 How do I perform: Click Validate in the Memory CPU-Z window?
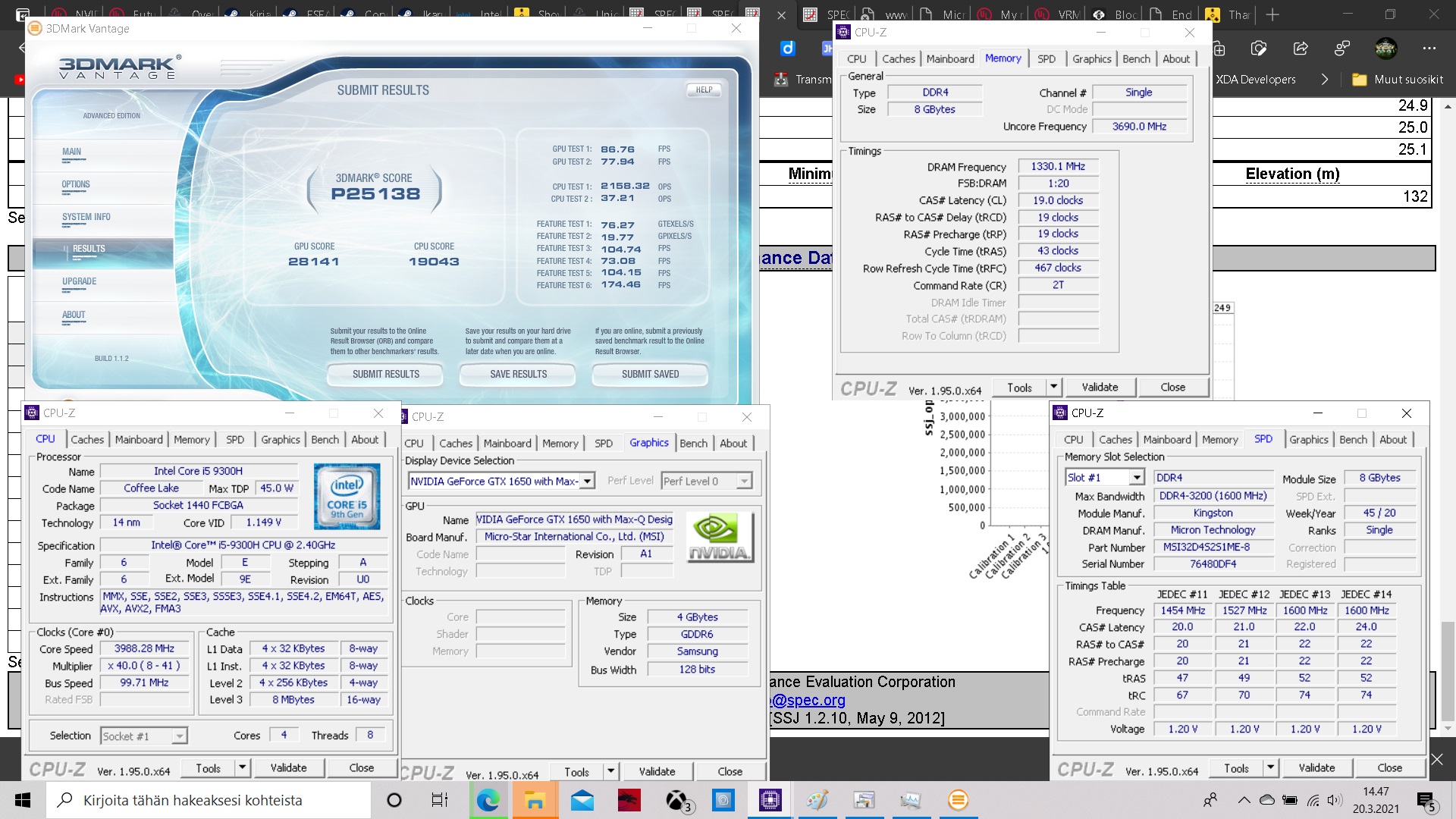1100,387
